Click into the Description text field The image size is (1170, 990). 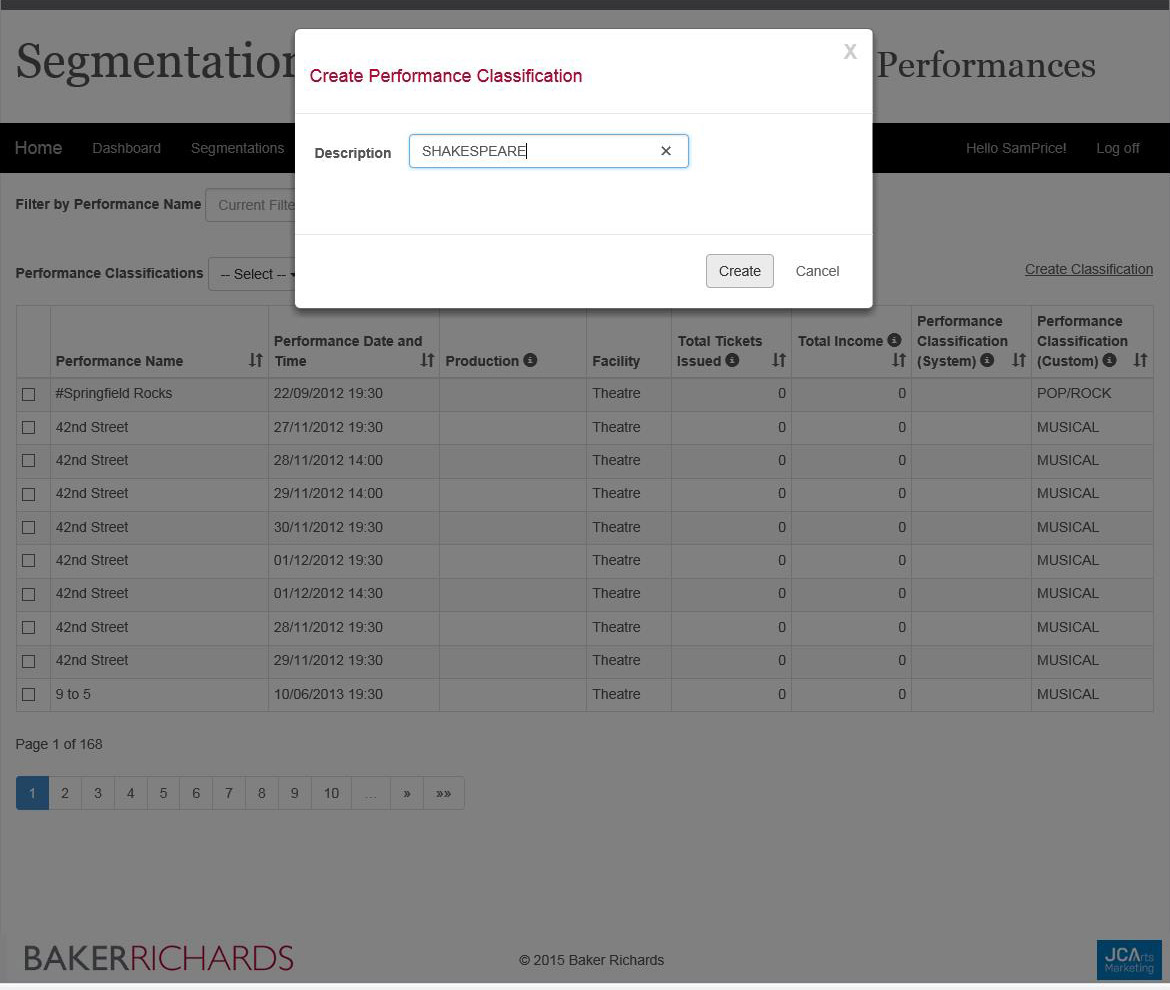click(x=535, y=151)
